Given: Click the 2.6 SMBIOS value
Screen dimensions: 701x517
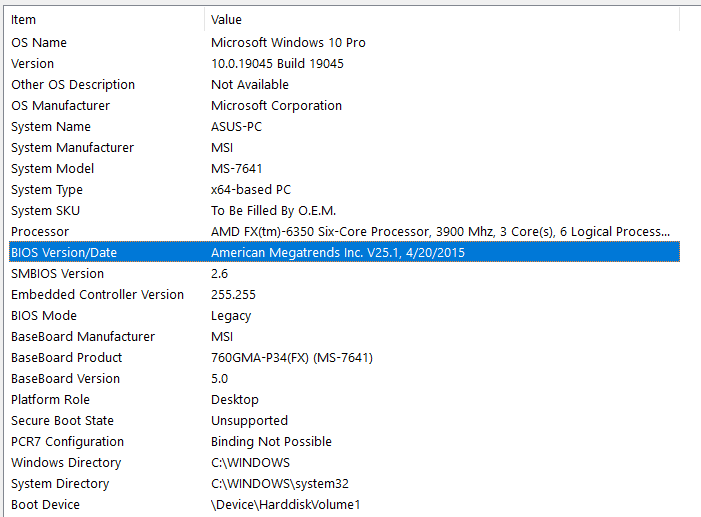Looking at the screenshot, I should click(x=220, y=273).
